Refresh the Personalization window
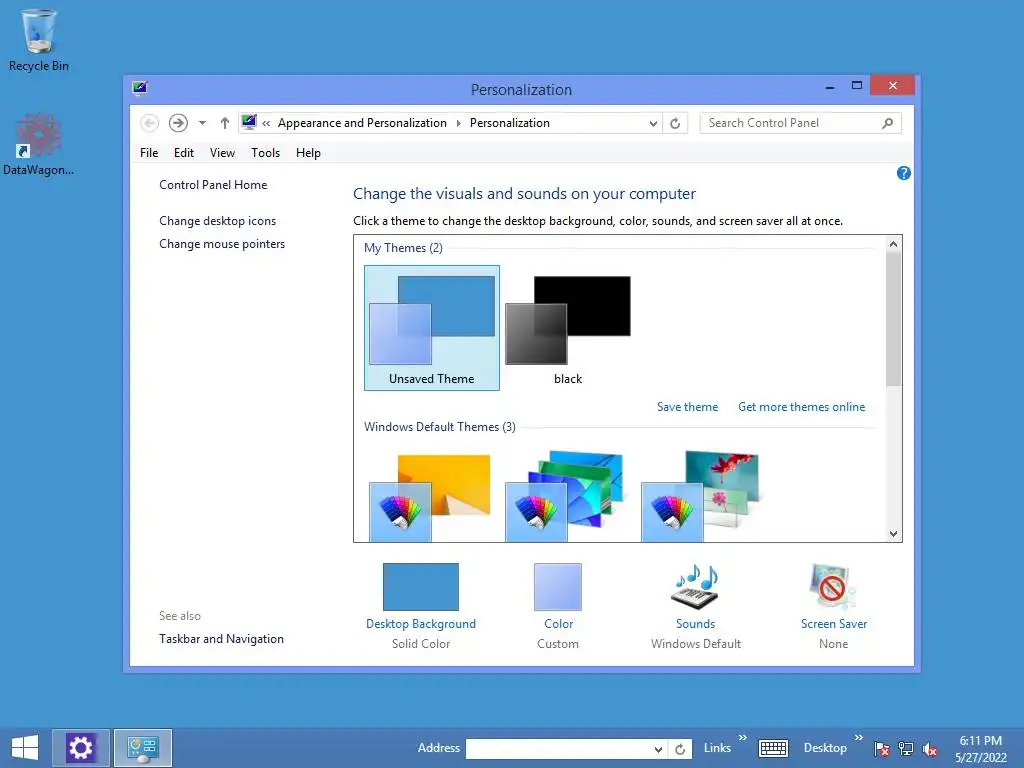Image resolution: width=1024 pixels, height=768 pixels. (x=675, y=123)
